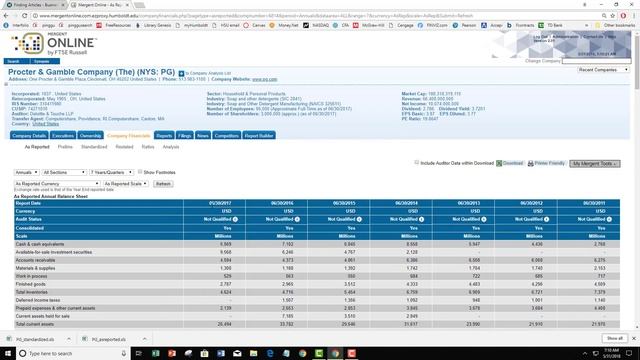The height and width of the screenshot is (360, 640).
Task: Open Task View in taskbar
Action: coord(139,353)
